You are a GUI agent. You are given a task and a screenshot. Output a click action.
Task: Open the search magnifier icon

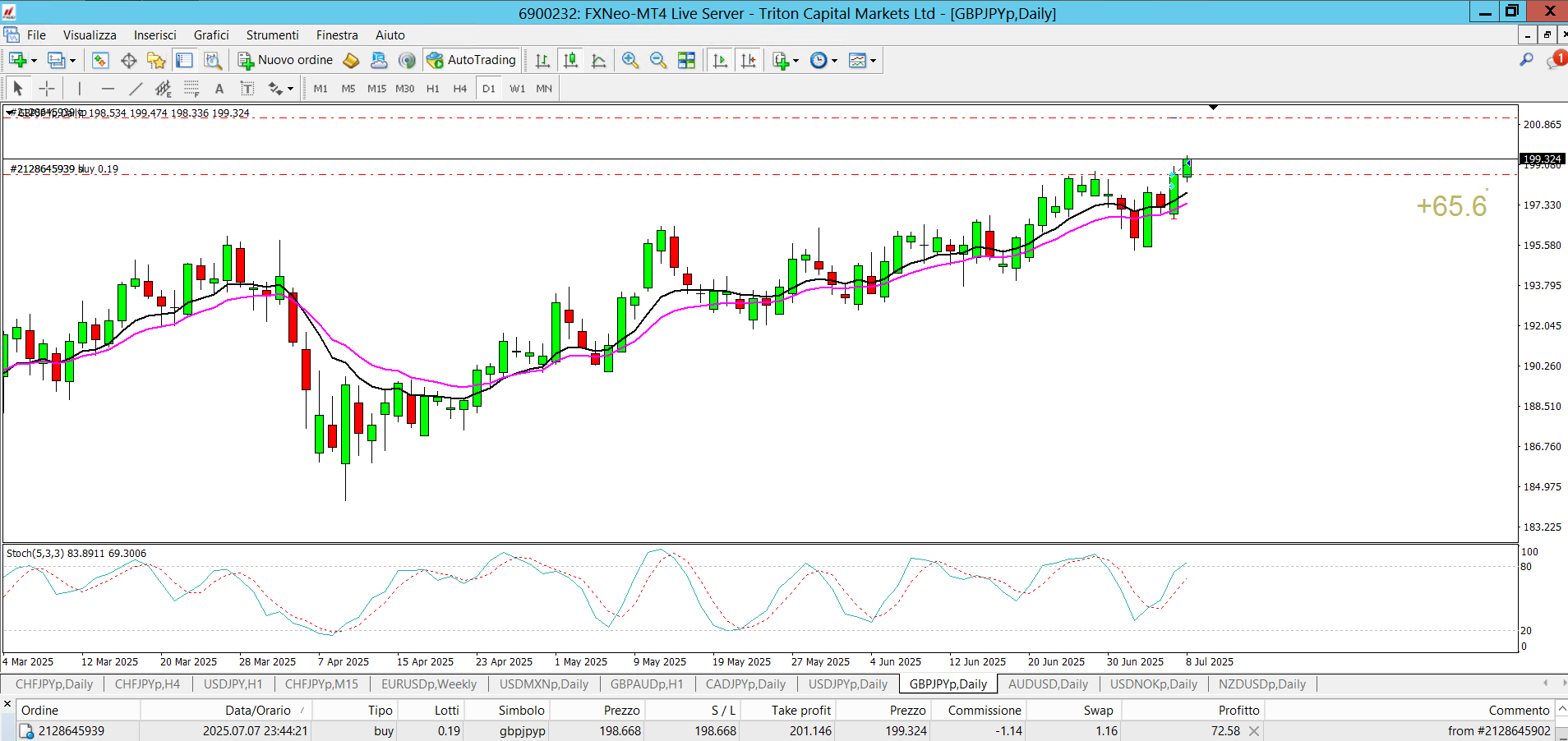pyautogui.click(x=1526, y=60)
